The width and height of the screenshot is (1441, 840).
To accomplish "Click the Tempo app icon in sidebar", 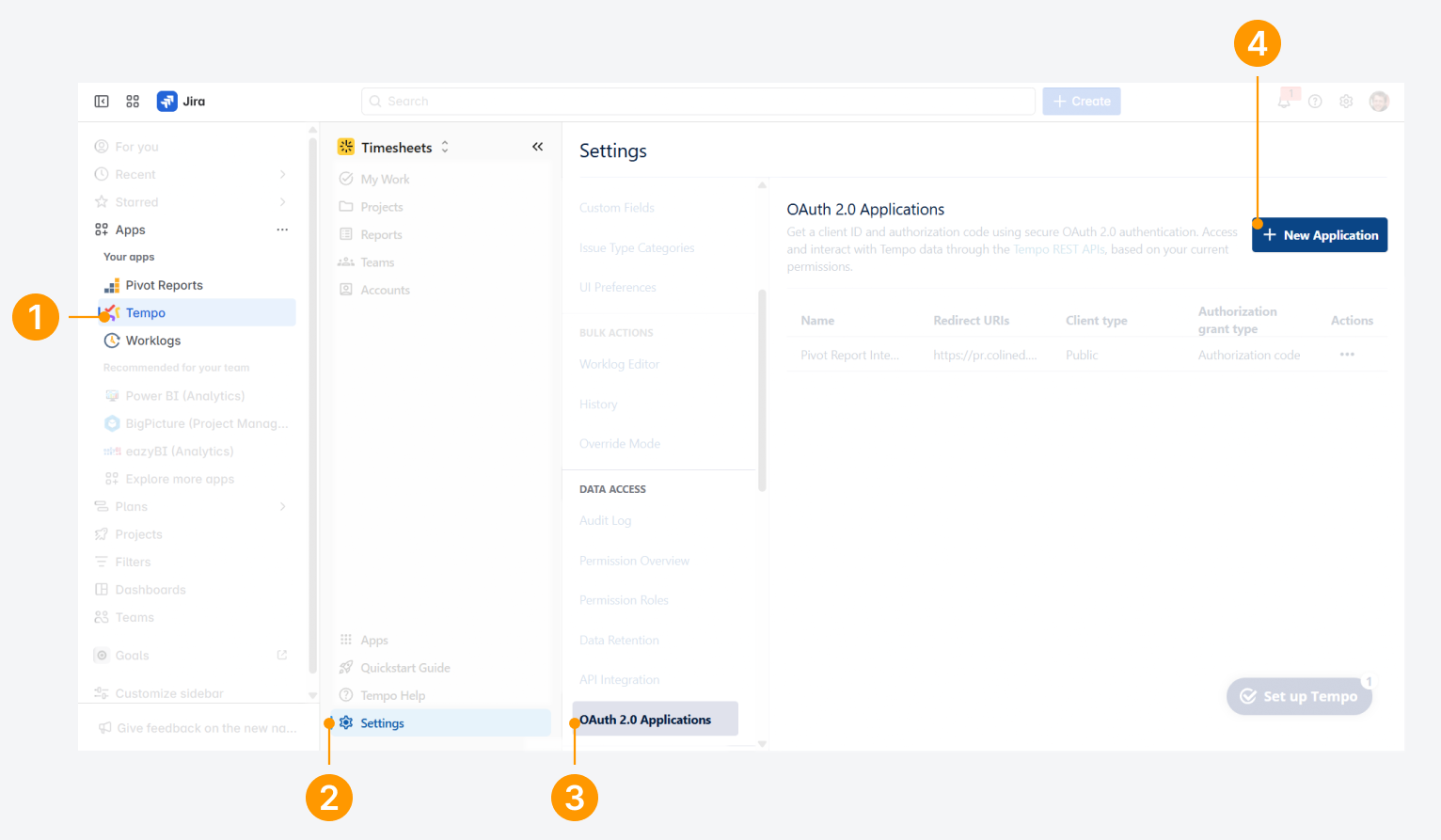I will pyautogui.click(x=111, y=313).
